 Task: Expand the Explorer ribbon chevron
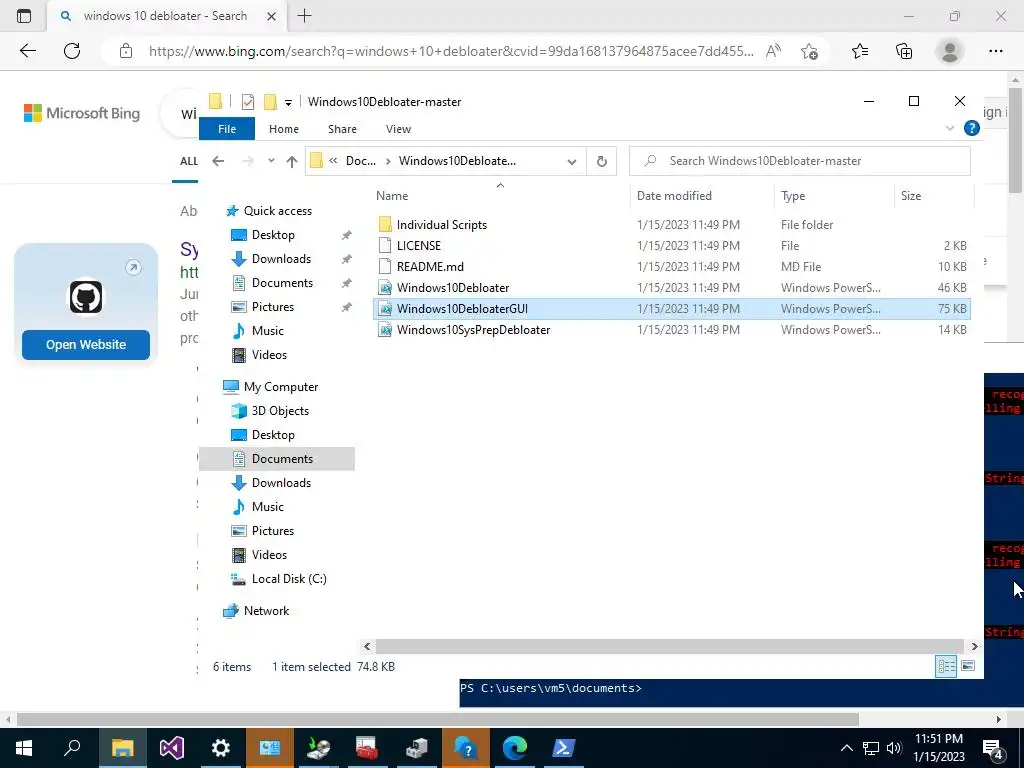tap(950, 129)
